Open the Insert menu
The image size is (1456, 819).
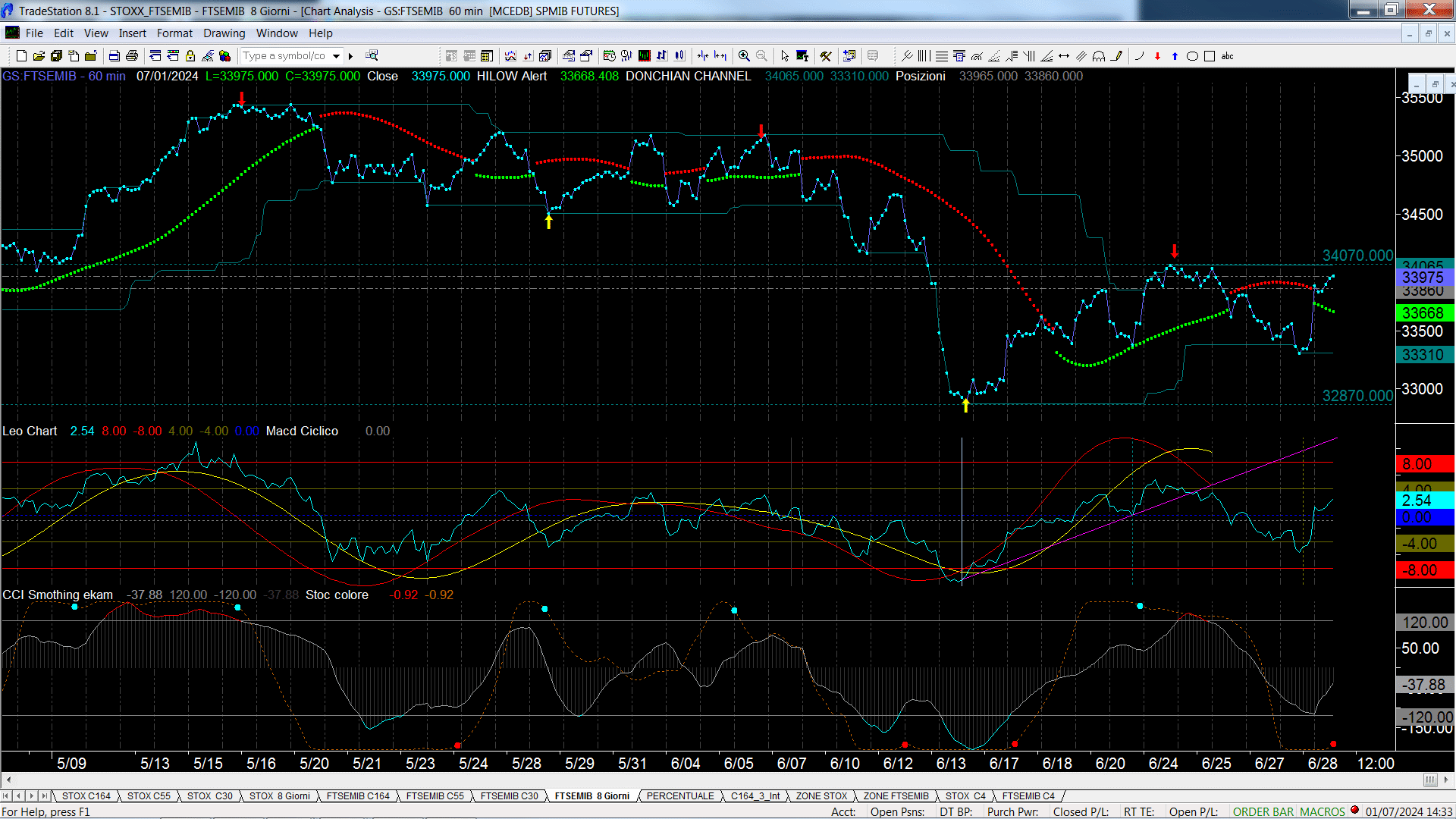coord(133,33)
